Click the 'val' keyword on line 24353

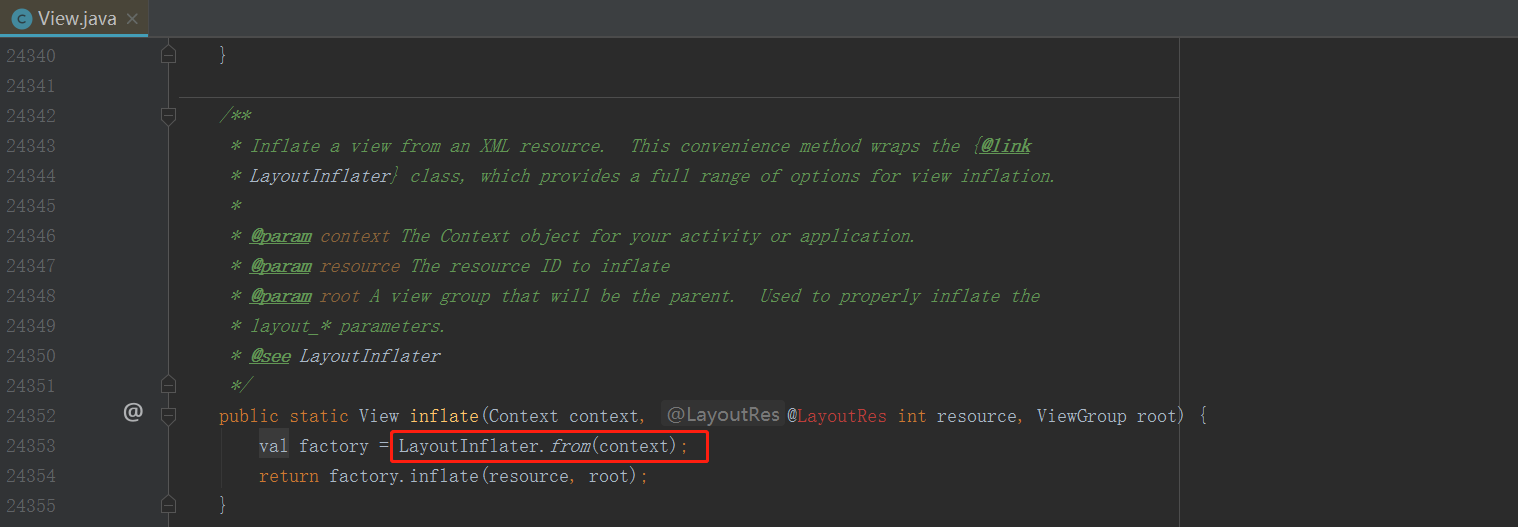click(x=274, y=446)
